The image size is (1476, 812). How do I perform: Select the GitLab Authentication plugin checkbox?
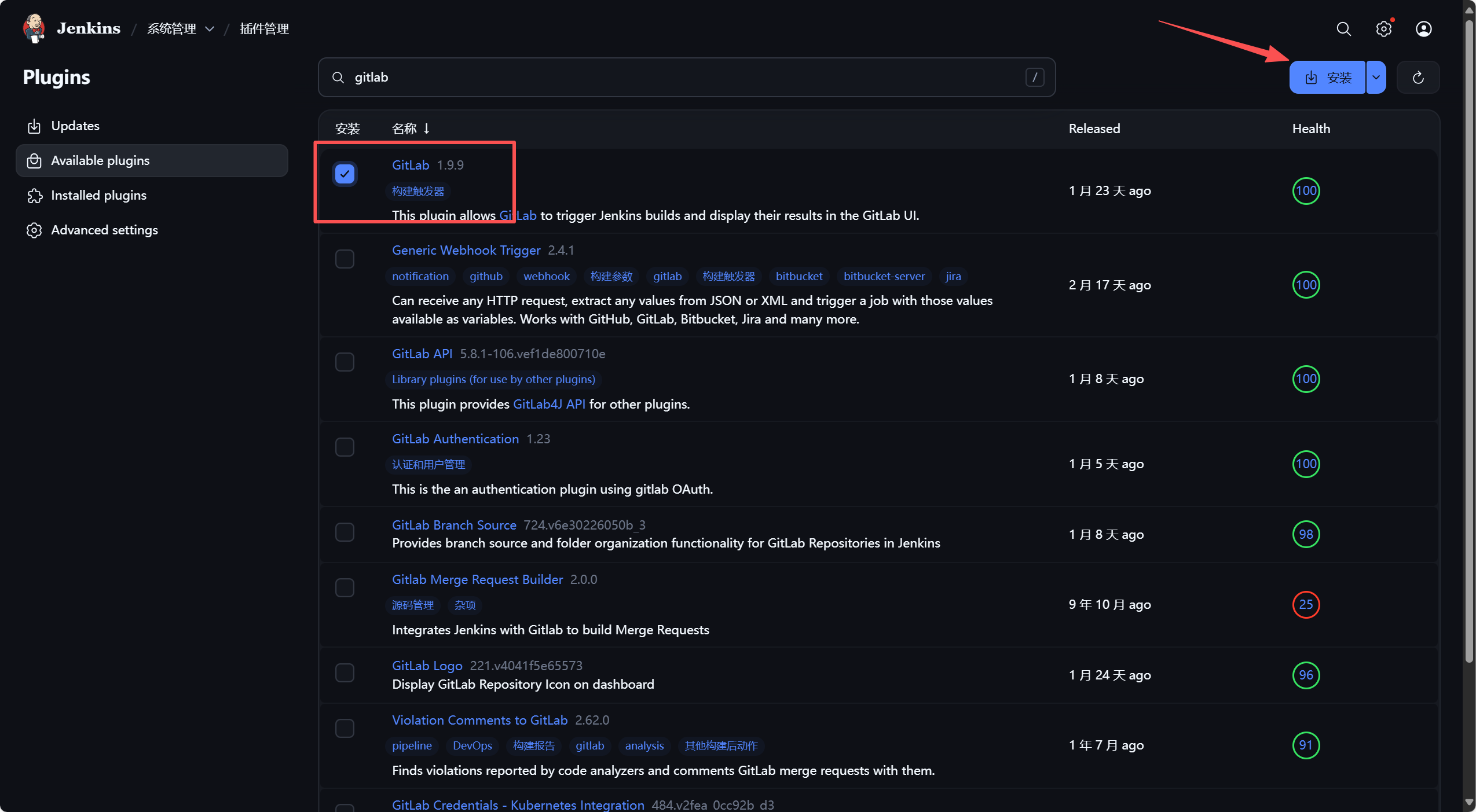[x=345, y=447]
